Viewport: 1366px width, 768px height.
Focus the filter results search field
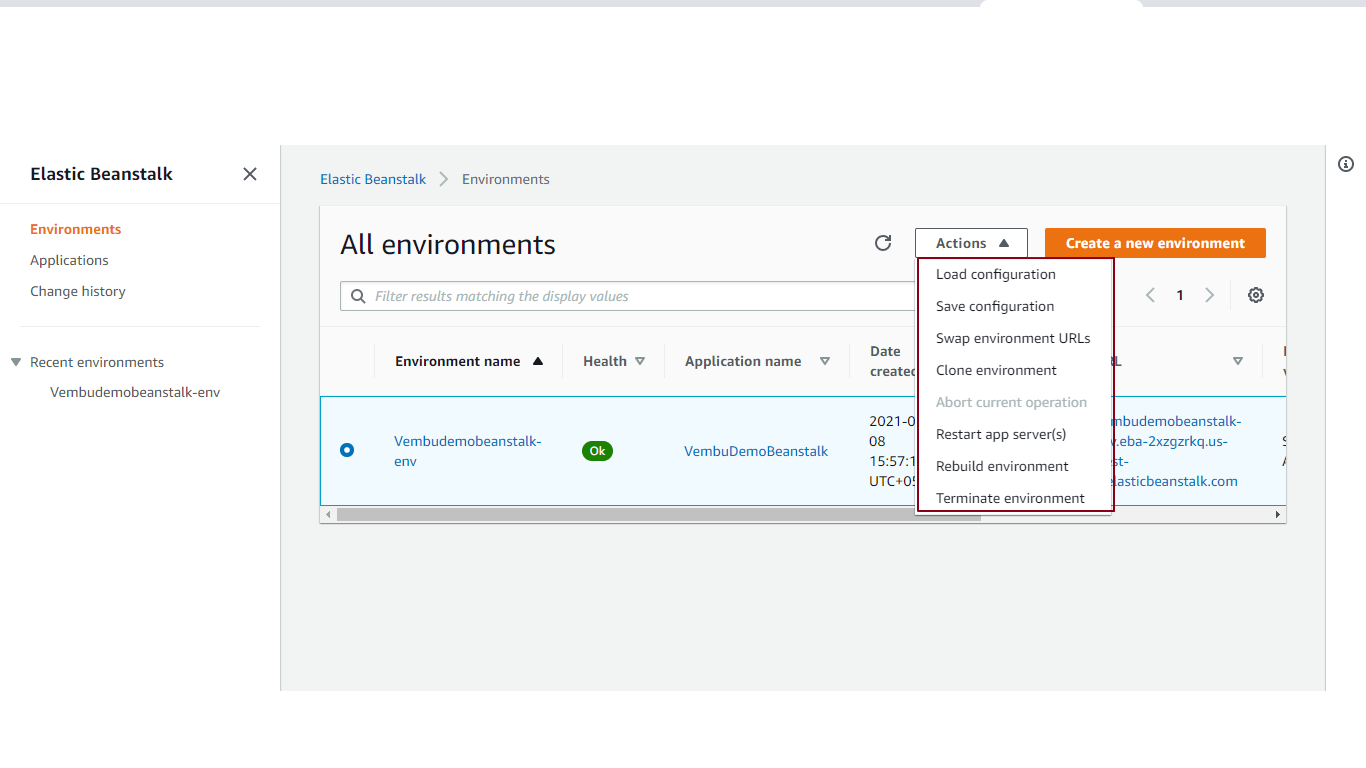coord(627,296)
